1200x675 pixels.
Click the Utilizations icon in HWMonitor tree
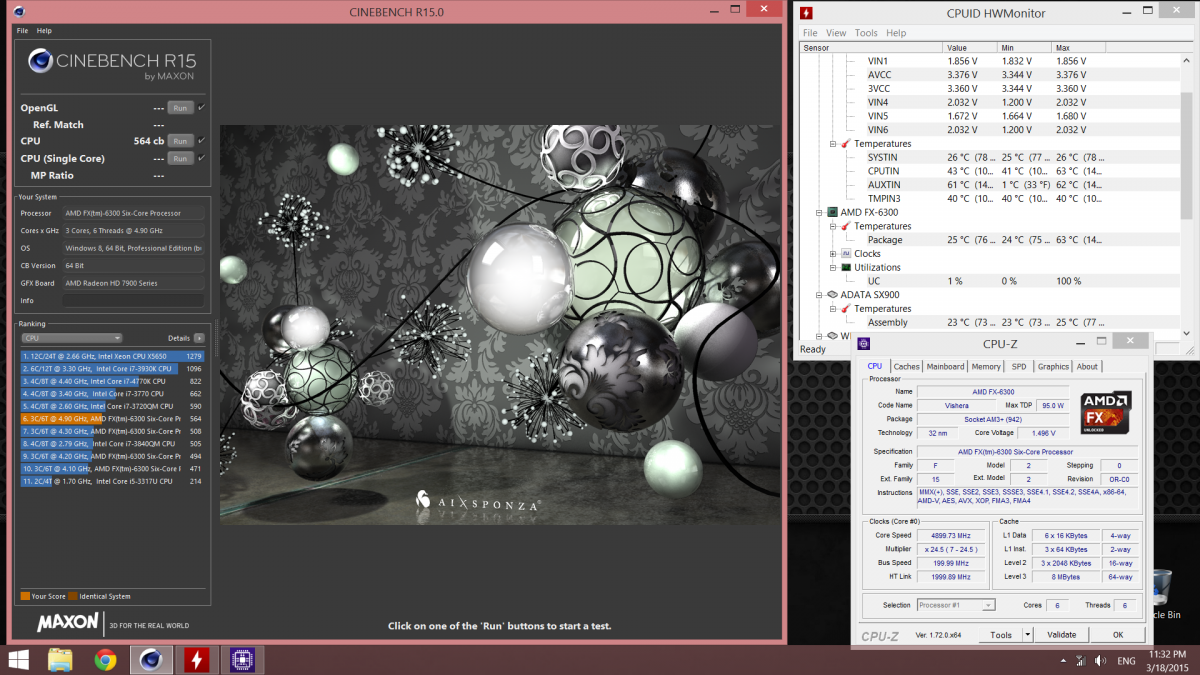tap(846, 268)
